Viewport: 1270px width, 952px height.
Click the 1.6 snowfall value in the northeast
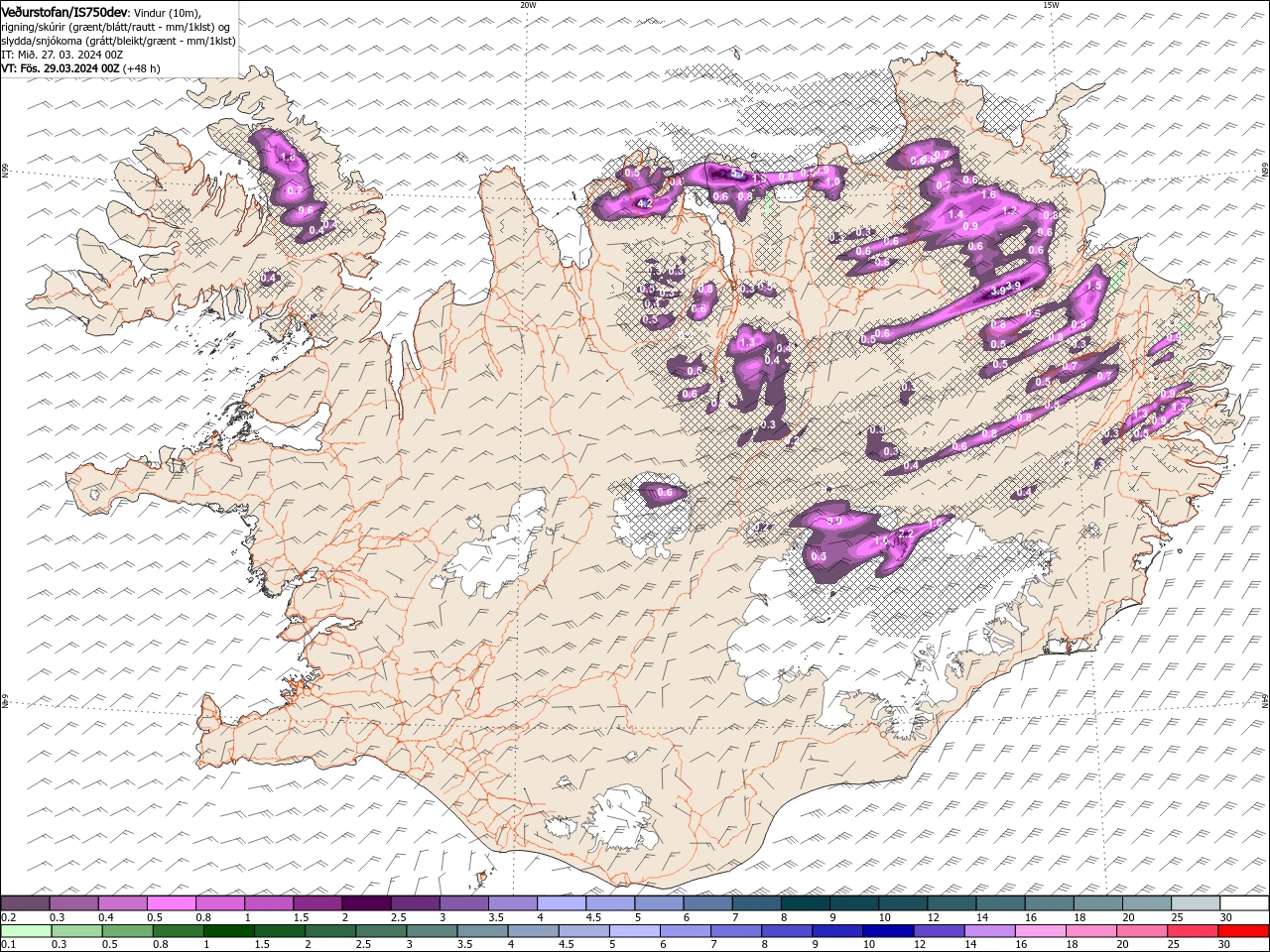(x=988, y=194)
